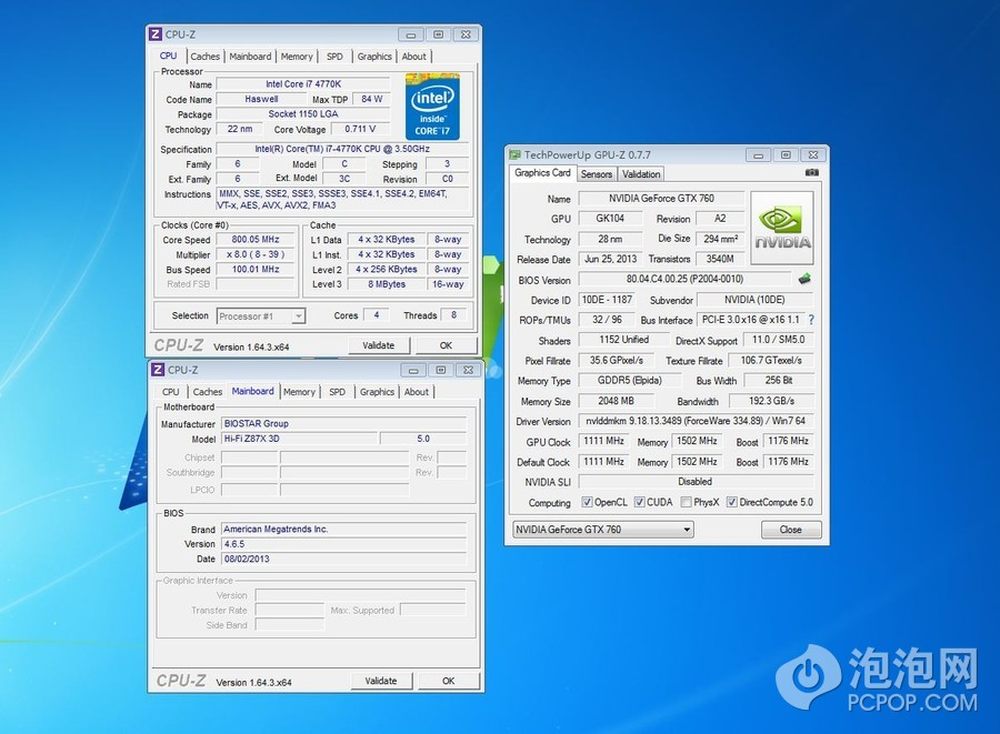This screenshot has height=734, width=1000.
Task: Open the Bus Interface question mark help
Action: pos(811,319)
